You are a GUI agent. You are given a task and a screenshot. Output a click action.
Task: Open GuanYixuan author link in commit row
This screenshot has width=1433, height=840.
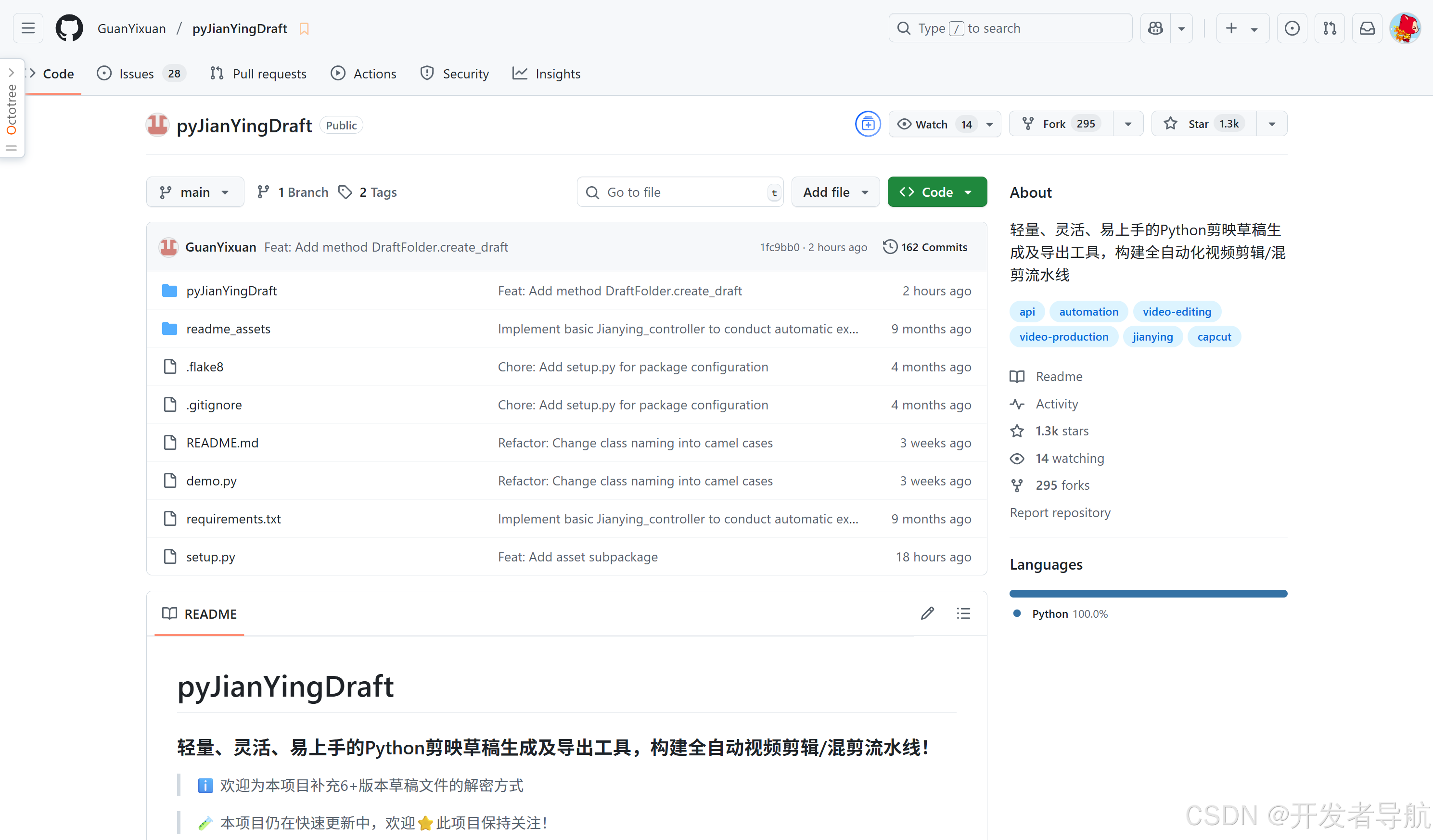tap(221, 247)
